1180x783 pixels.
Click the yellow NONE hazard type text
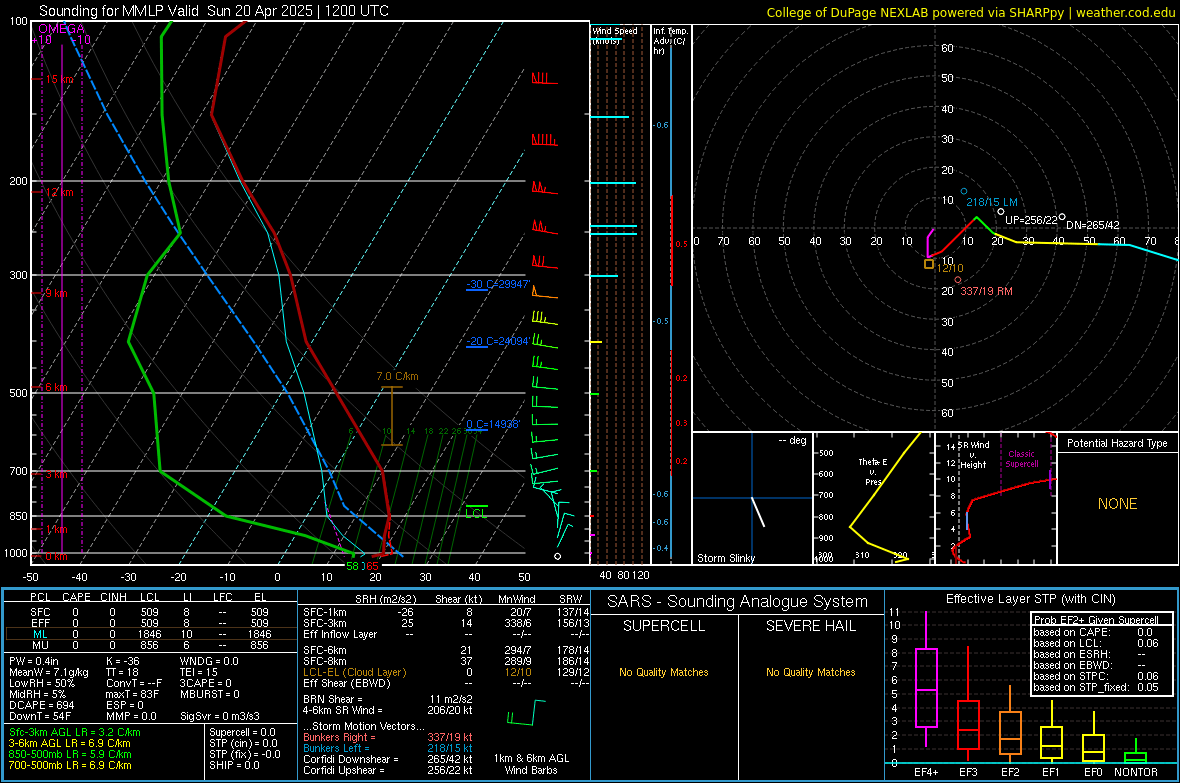click(x=1118, y=504)
